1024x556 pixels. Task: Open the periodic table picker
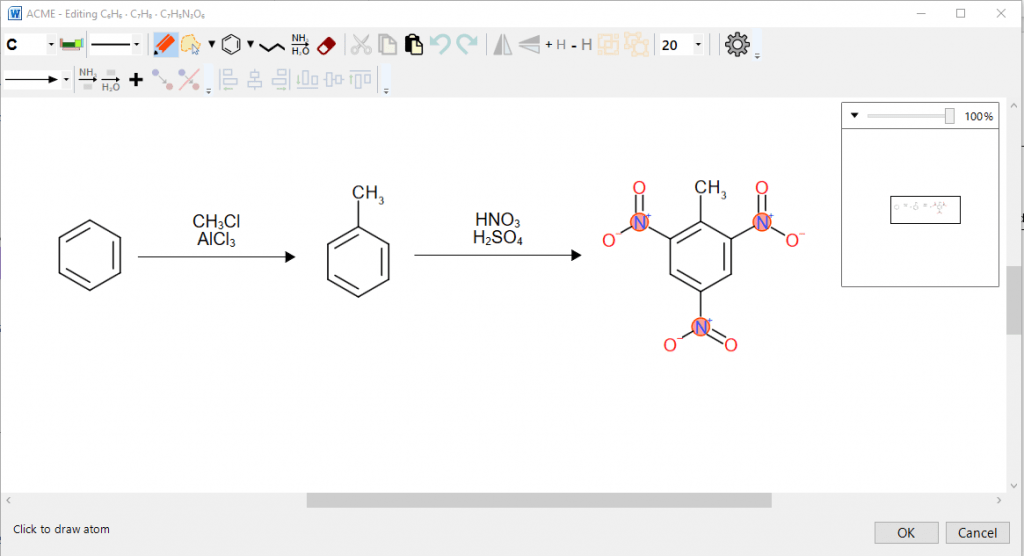70,45
